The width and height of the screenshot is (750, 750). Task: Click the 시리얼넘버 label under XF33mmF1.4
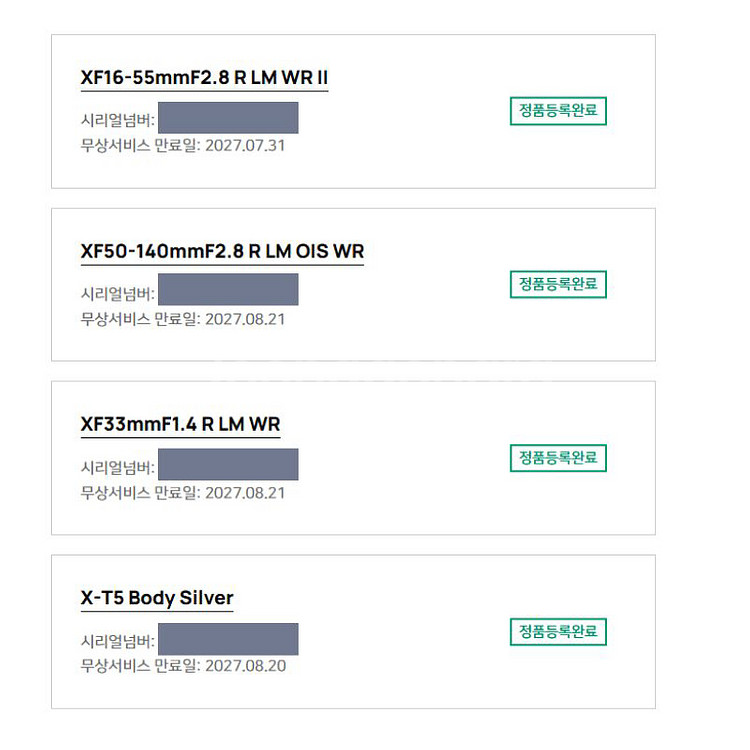(117, 468)
